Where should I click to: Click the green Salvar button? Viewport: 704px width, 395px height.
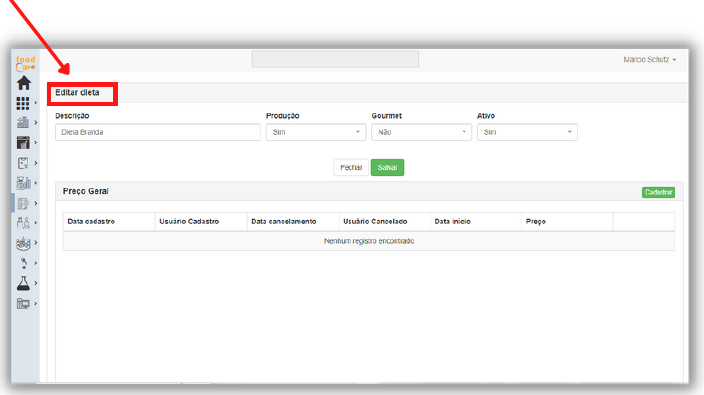pyautogui.click(x=387, y=167)
